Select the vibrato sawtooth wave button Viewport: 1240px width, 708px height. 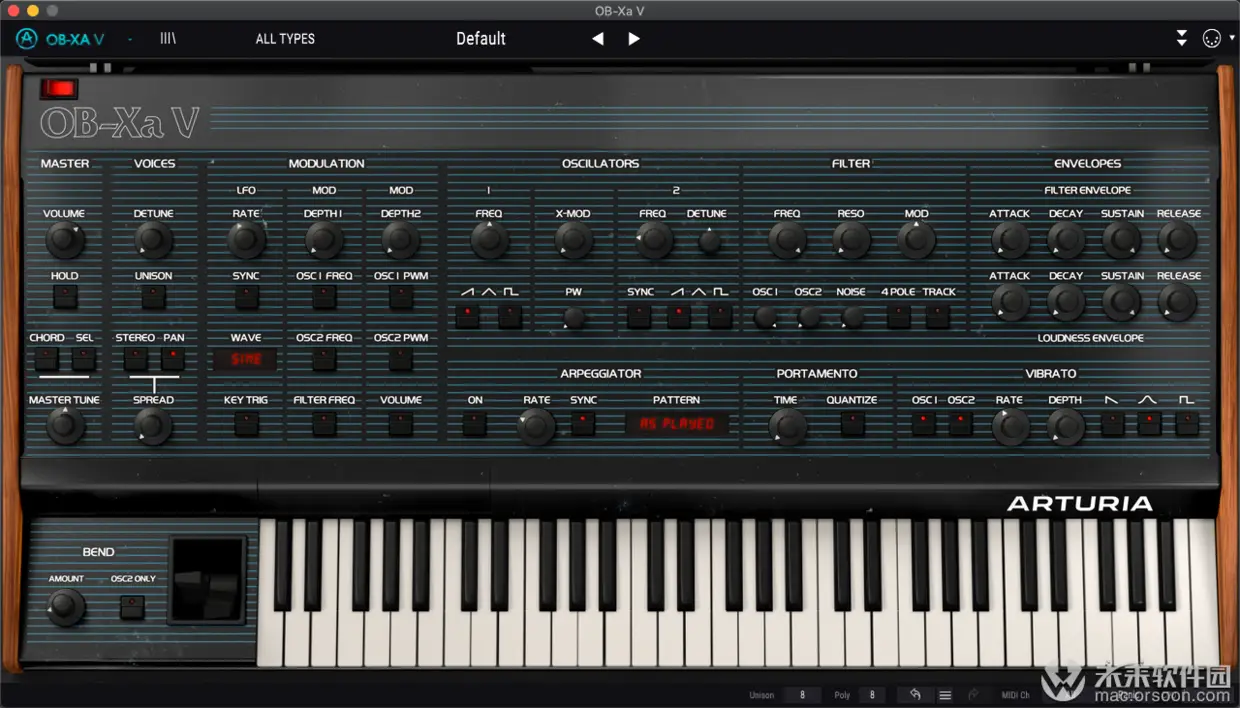pos(1112,424)
